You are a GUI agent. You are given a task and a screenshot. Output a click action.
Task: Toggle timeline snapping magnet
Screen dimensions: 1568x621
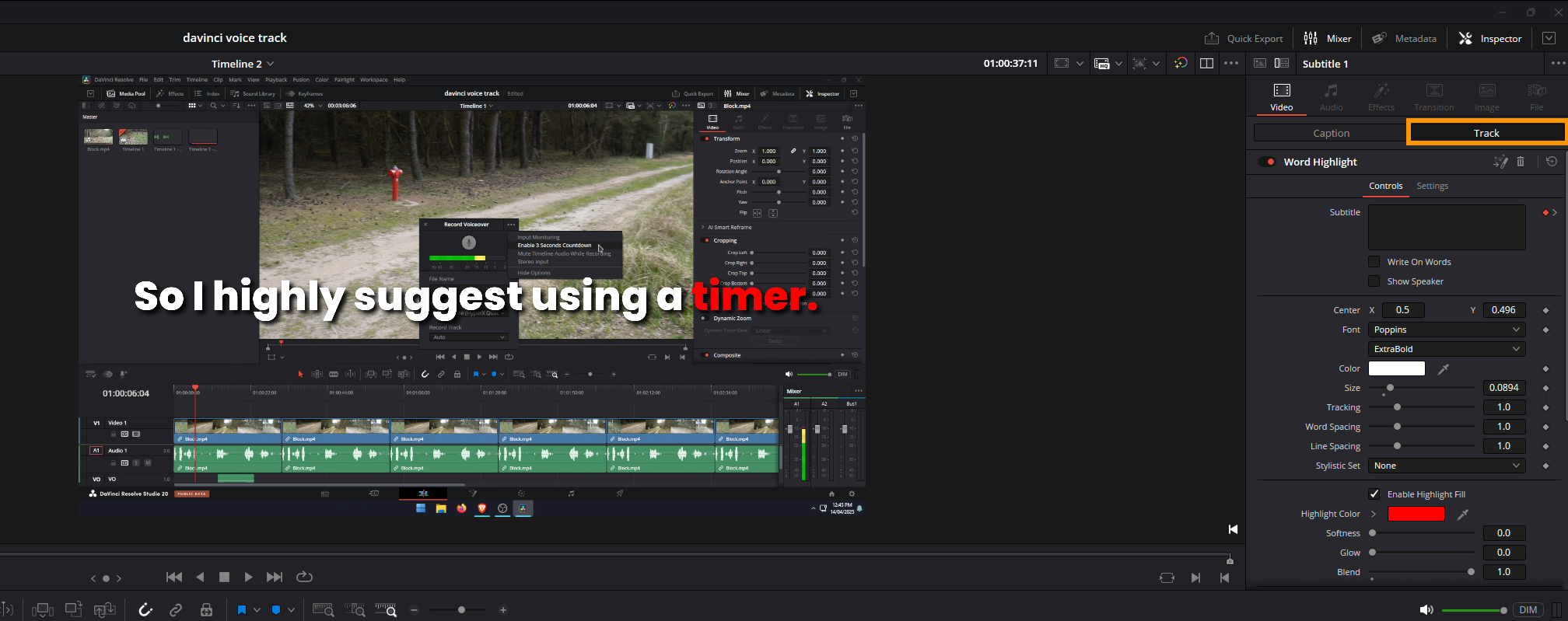(x=145, y=610)
